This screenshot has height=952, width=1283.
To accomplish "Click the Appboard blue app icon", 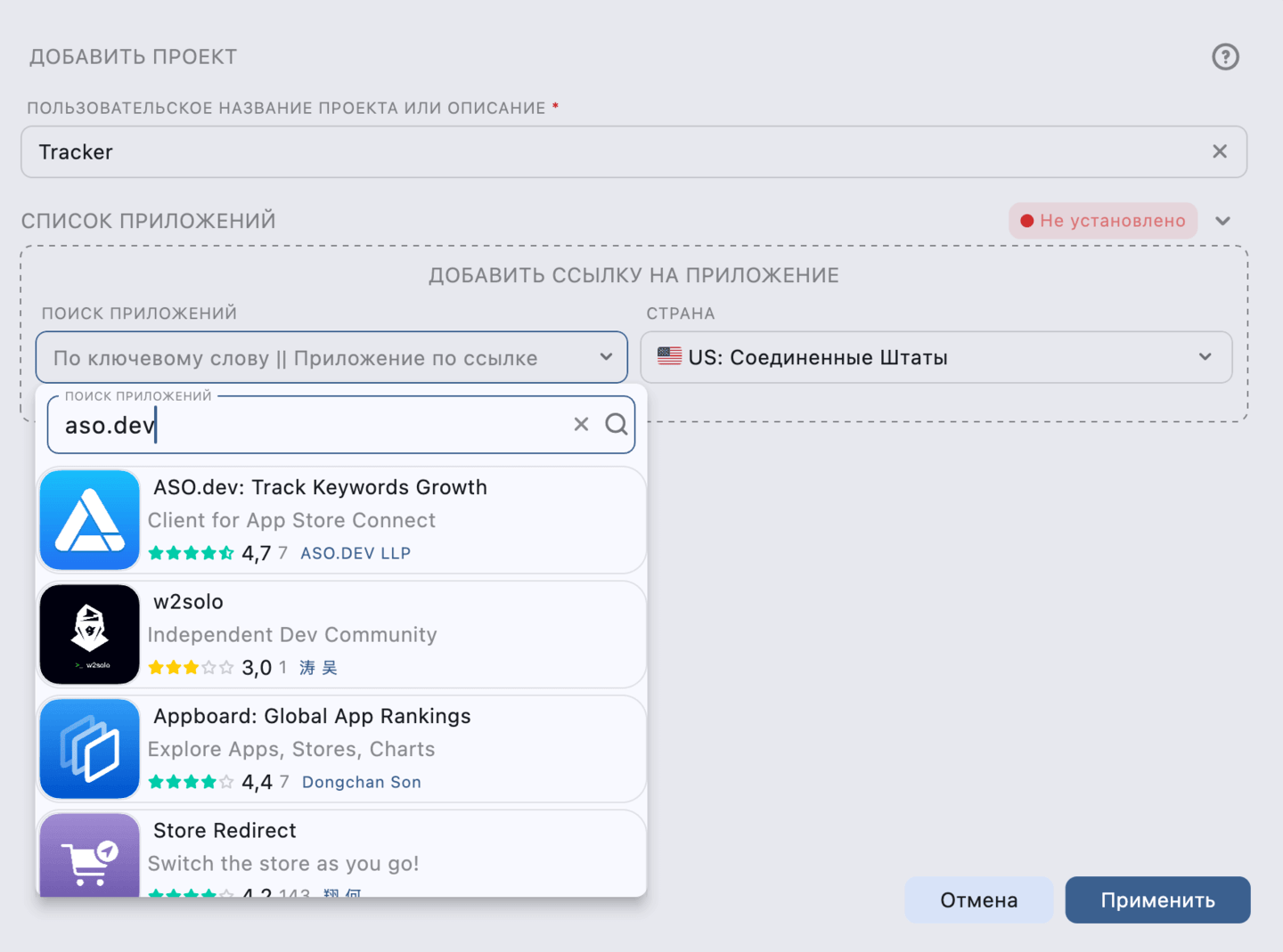I will click(x=89, y=748).
